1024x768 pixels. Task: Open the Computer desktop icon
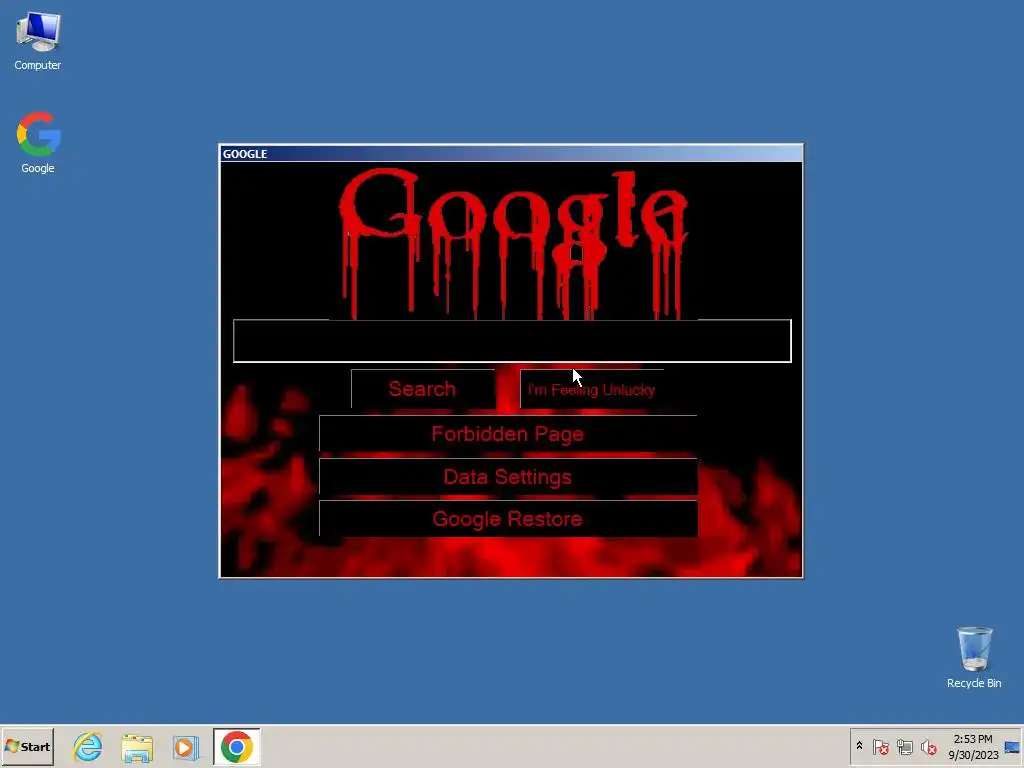[38, 40]
